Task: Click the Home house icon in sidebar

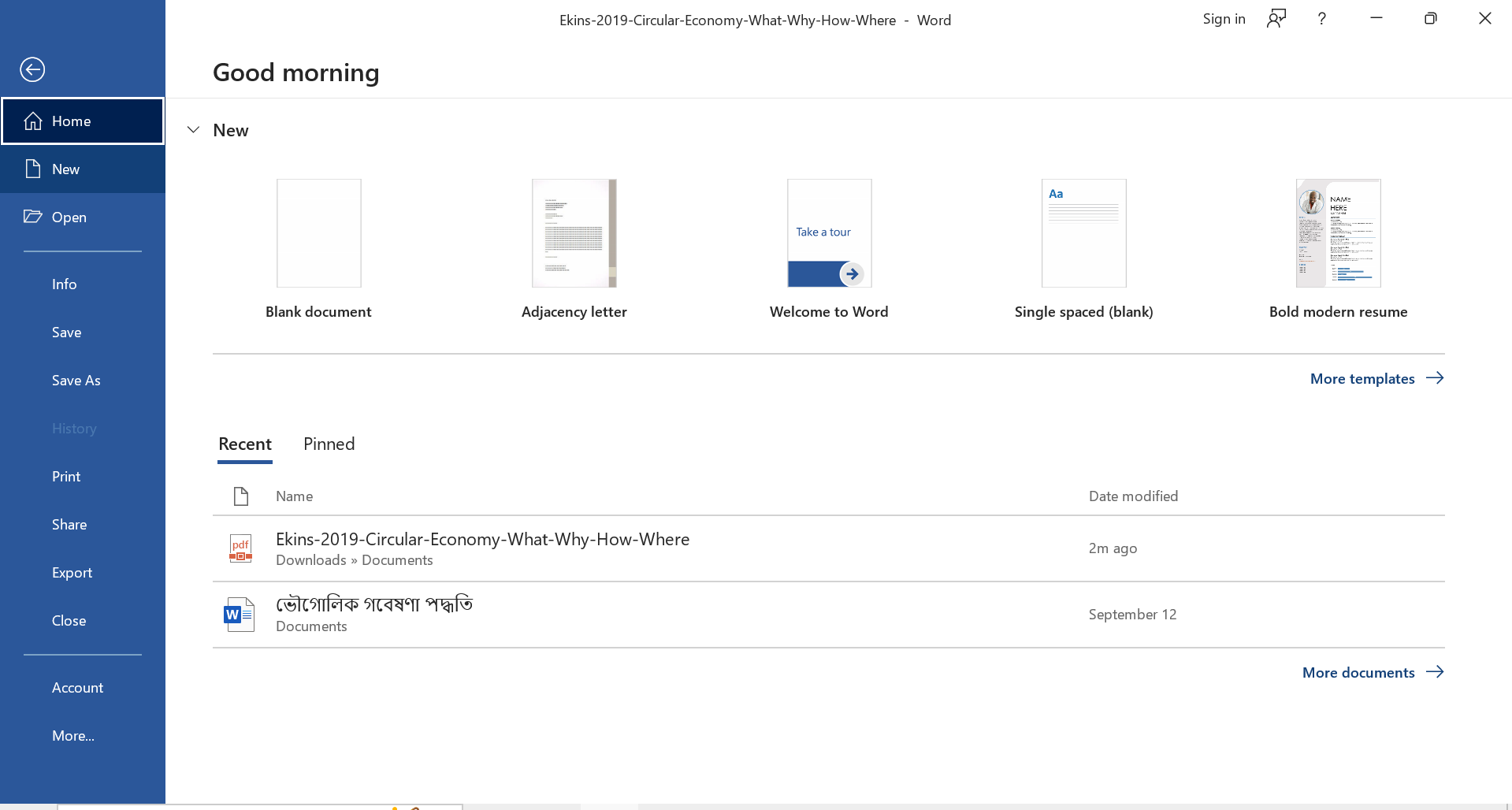Action: click(x=33, y=121)
